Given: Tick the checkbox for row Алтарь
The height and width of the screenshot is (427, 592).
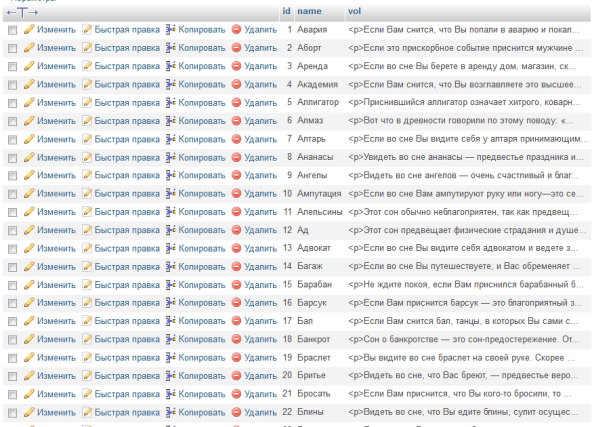Looking at the screenshot, I should click(12, 139).
